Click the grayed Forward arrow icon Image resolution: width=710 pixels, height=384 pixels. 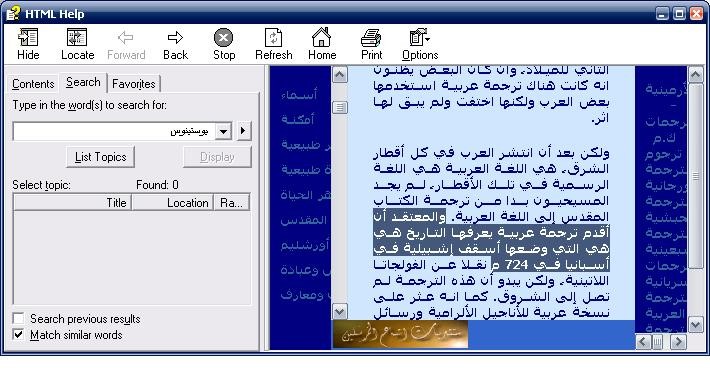(x=125, y=38)
